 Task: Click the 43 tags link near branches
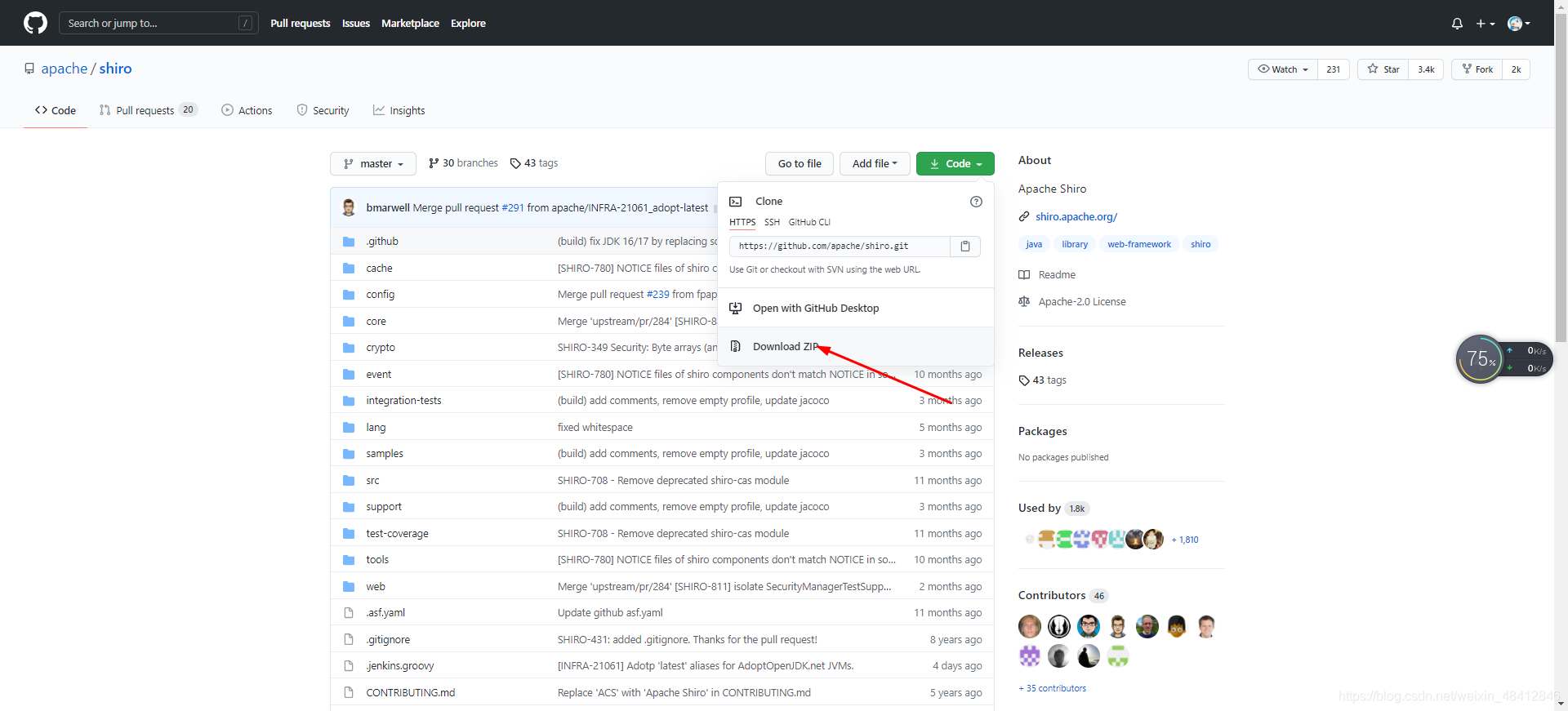pos(534,163)
